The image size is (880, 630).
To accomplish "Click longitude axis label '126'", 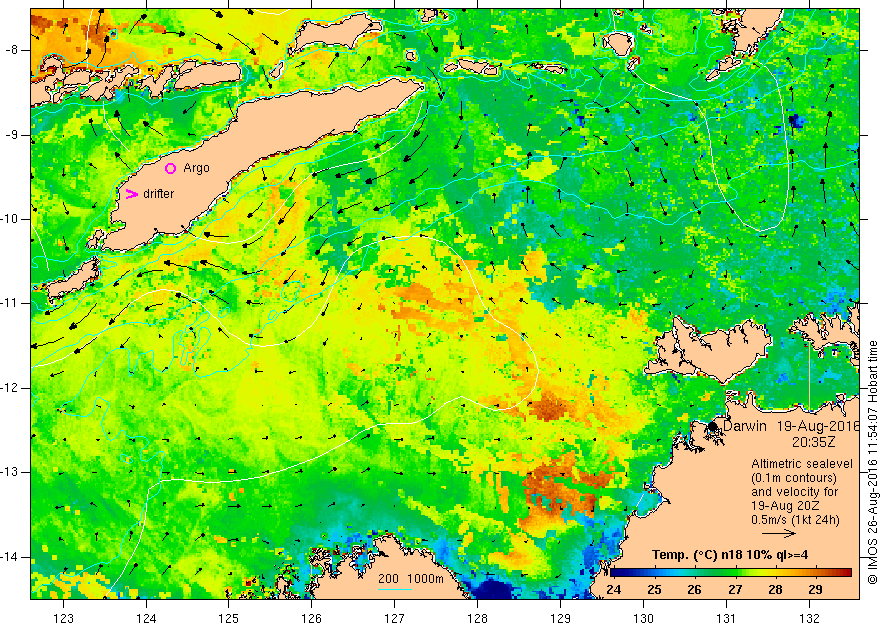I will [x=311, y=619].
